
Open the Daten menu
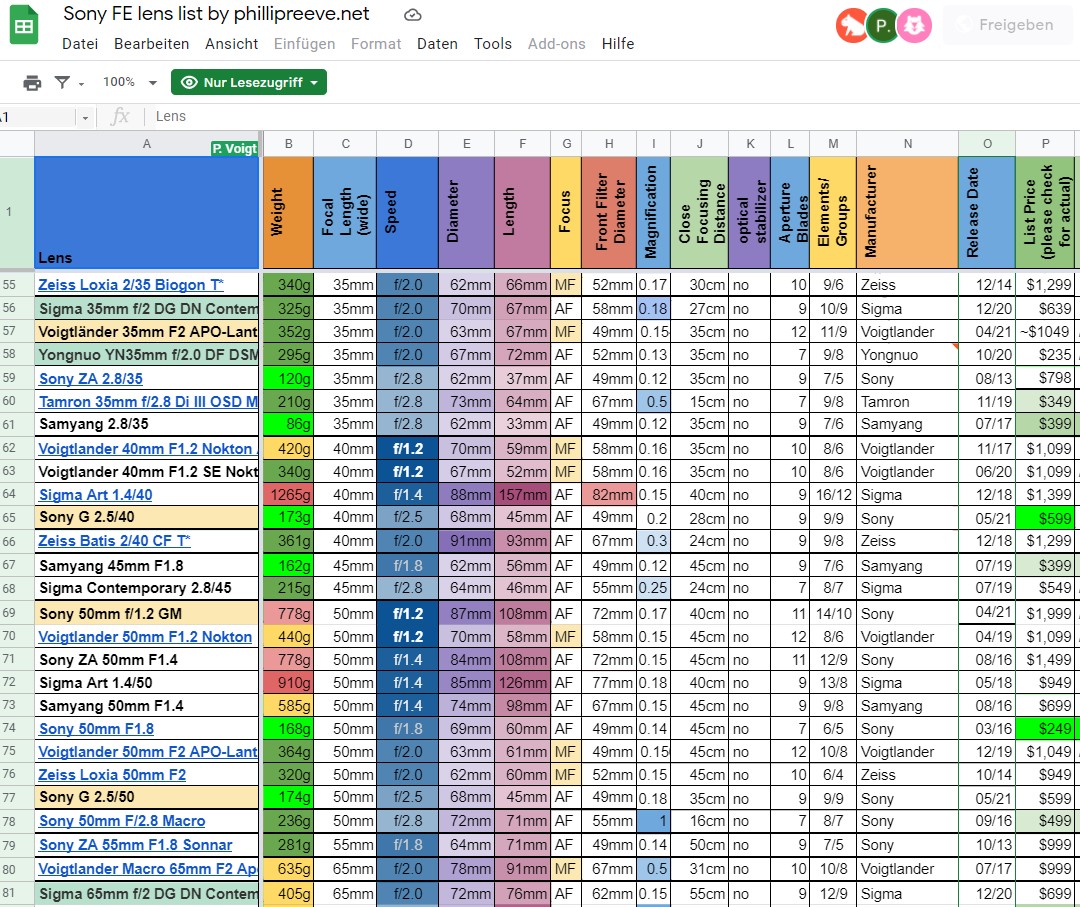click(437, 44)
